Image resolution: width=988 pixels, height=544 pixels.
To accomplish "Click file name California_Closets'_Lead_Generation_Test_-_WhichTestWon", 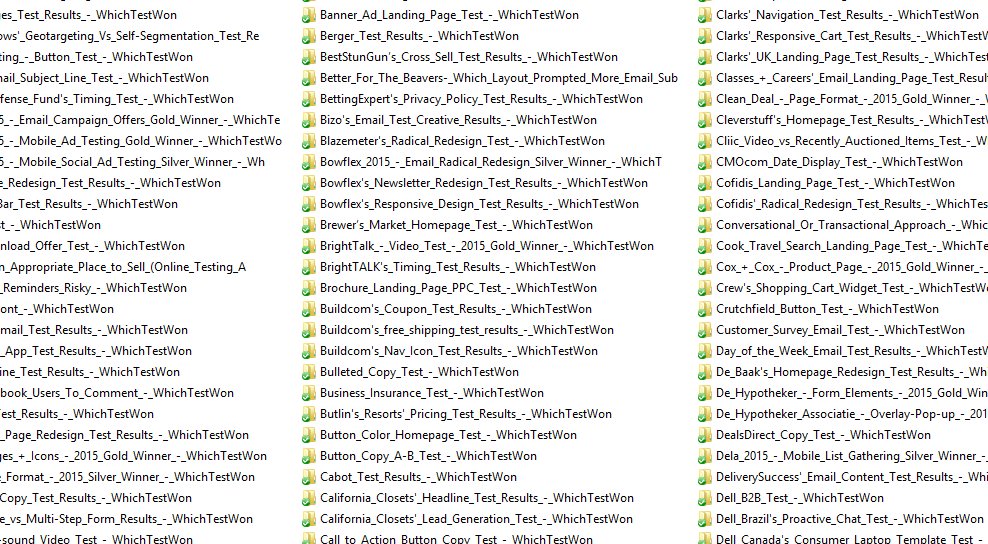I will [476, 519].
